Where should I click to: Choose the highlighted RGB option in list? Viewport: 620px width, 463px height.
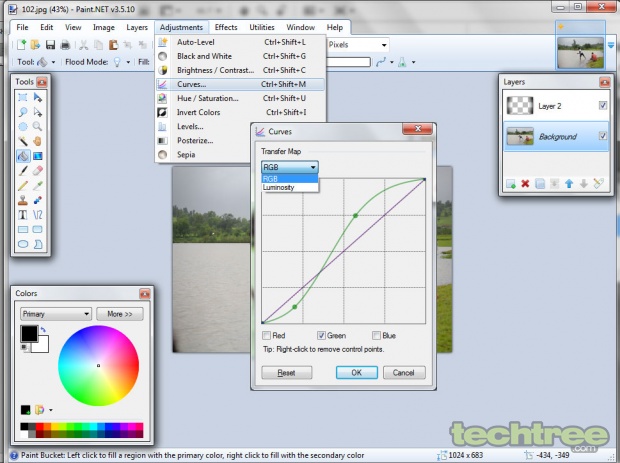point(290,179)
